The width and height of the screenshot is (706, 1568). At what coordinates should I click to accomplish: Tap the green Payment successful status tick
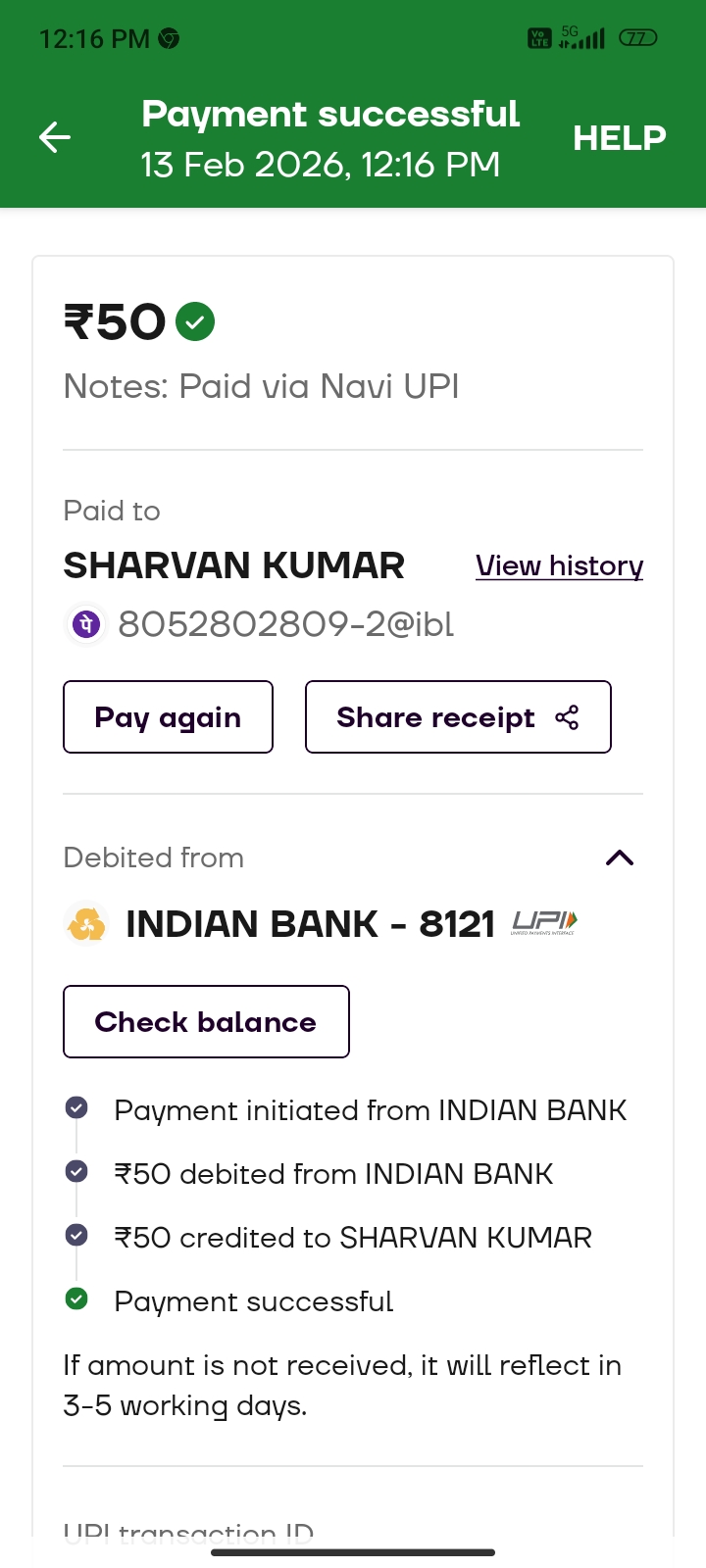[76, 1299]
